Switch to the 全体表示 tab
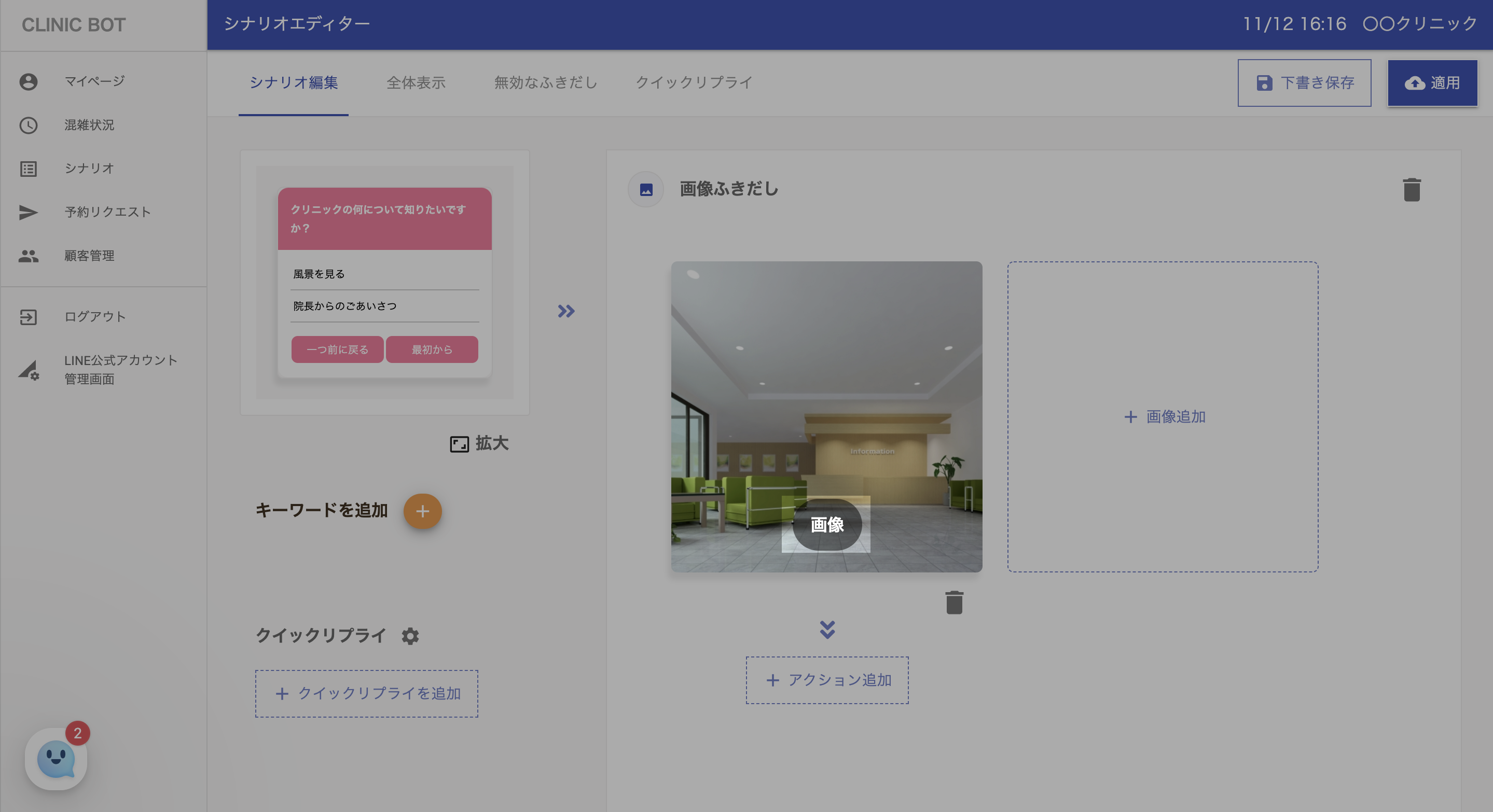The image size is (1493, 812). point(416,83)
